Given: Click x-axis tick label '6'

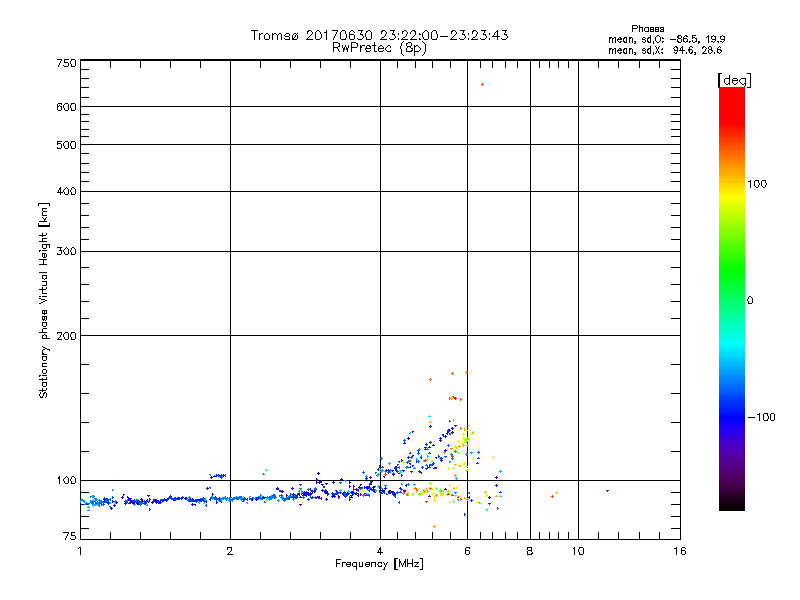Looking at the screenshot, I should click(467, 551).
